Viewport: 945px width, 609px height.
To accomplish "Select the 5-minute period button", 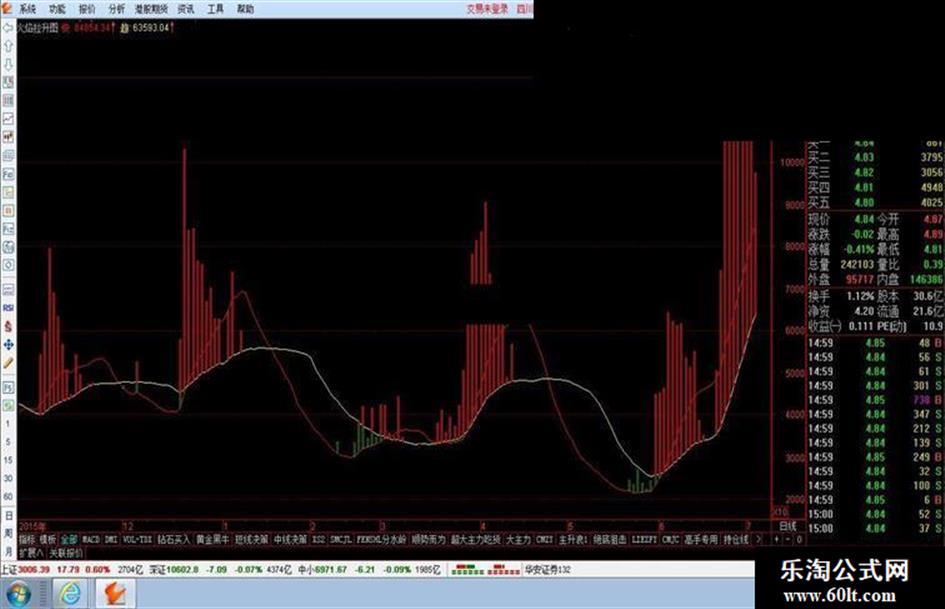I will (x=8, y=442).
